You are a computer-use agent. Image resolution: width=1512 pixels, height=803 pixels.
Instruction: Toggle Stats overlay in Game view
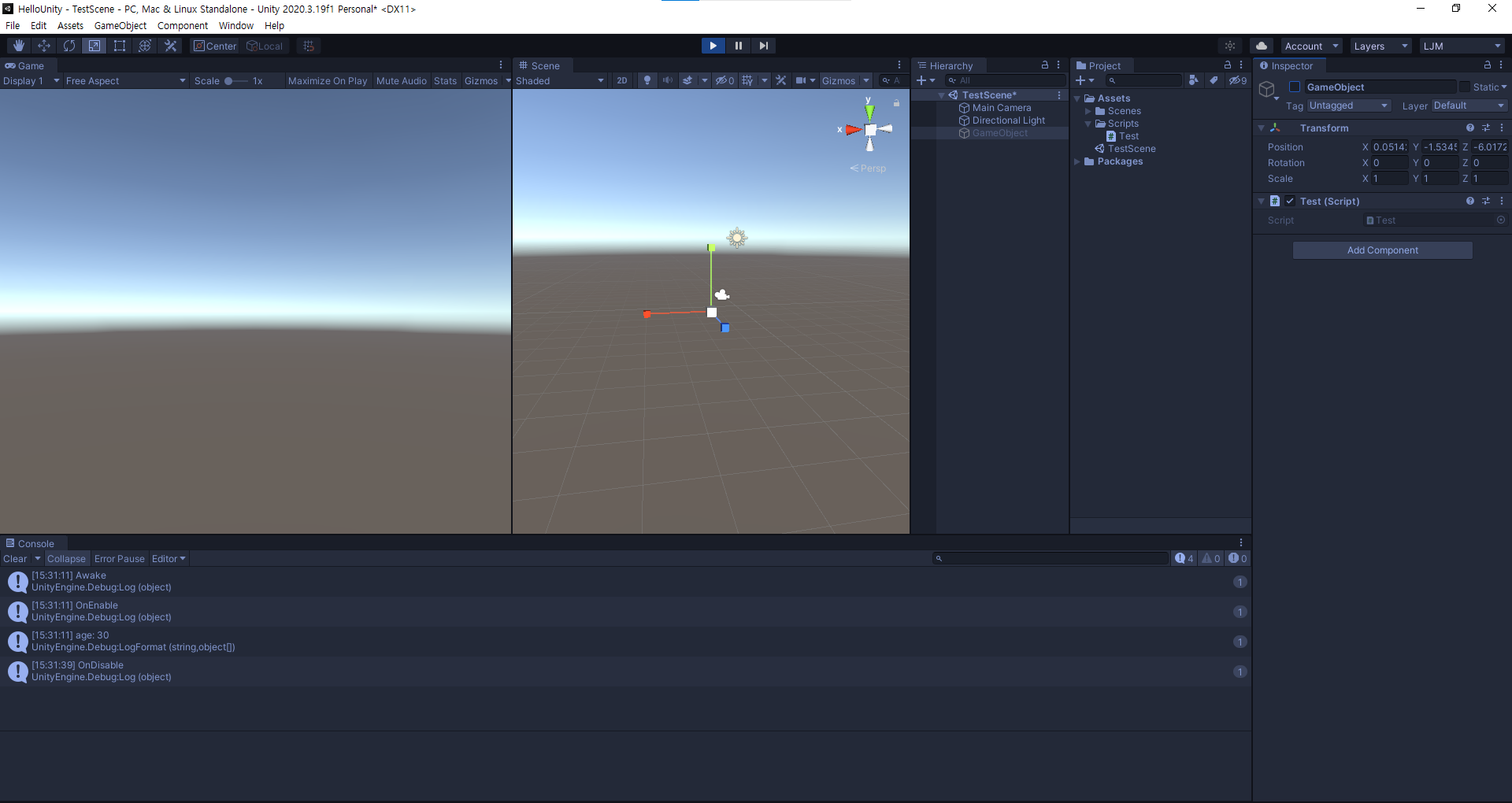click(x=445, y=80)
